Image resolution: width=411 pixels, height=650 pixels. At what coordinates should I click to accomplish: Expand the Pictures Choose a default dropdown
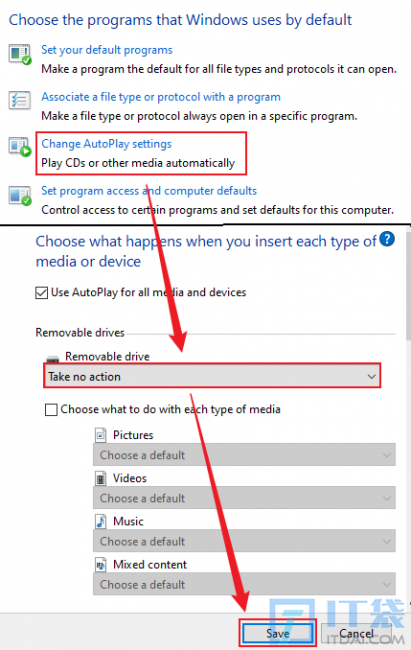(x=244, y=455)
